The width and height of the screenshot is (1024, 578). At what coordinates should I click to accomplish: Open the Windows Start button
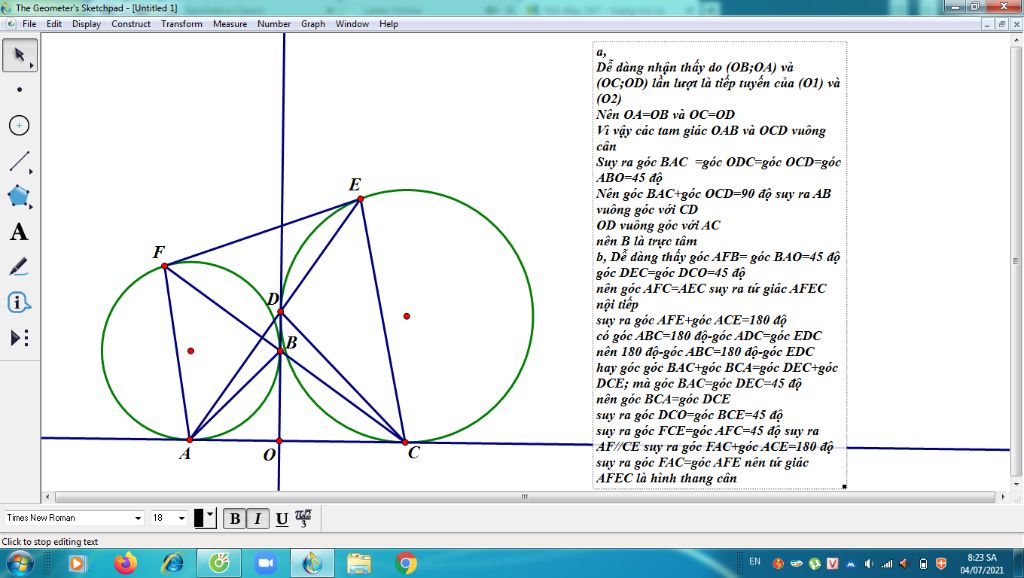click(20, 563)
